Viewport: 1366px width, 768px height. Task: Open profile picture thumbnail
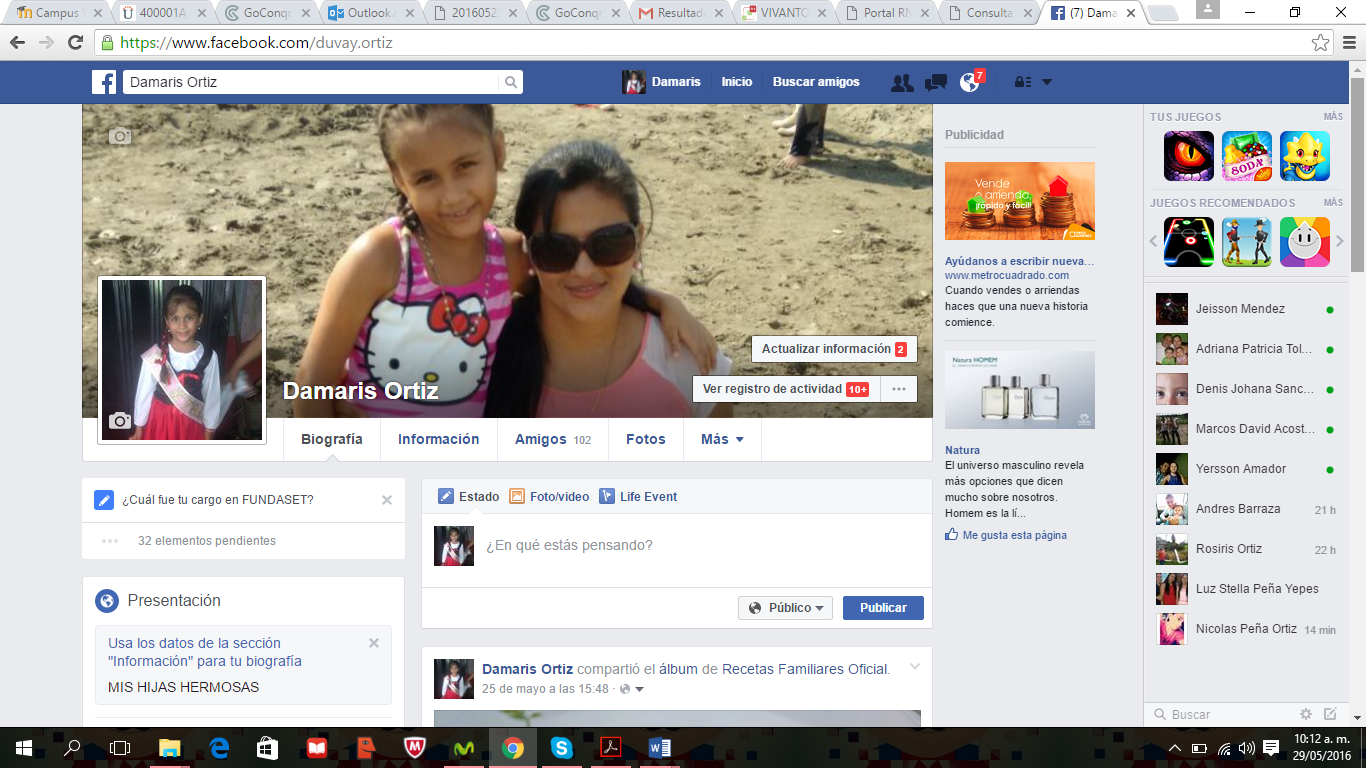pos(182,360)
